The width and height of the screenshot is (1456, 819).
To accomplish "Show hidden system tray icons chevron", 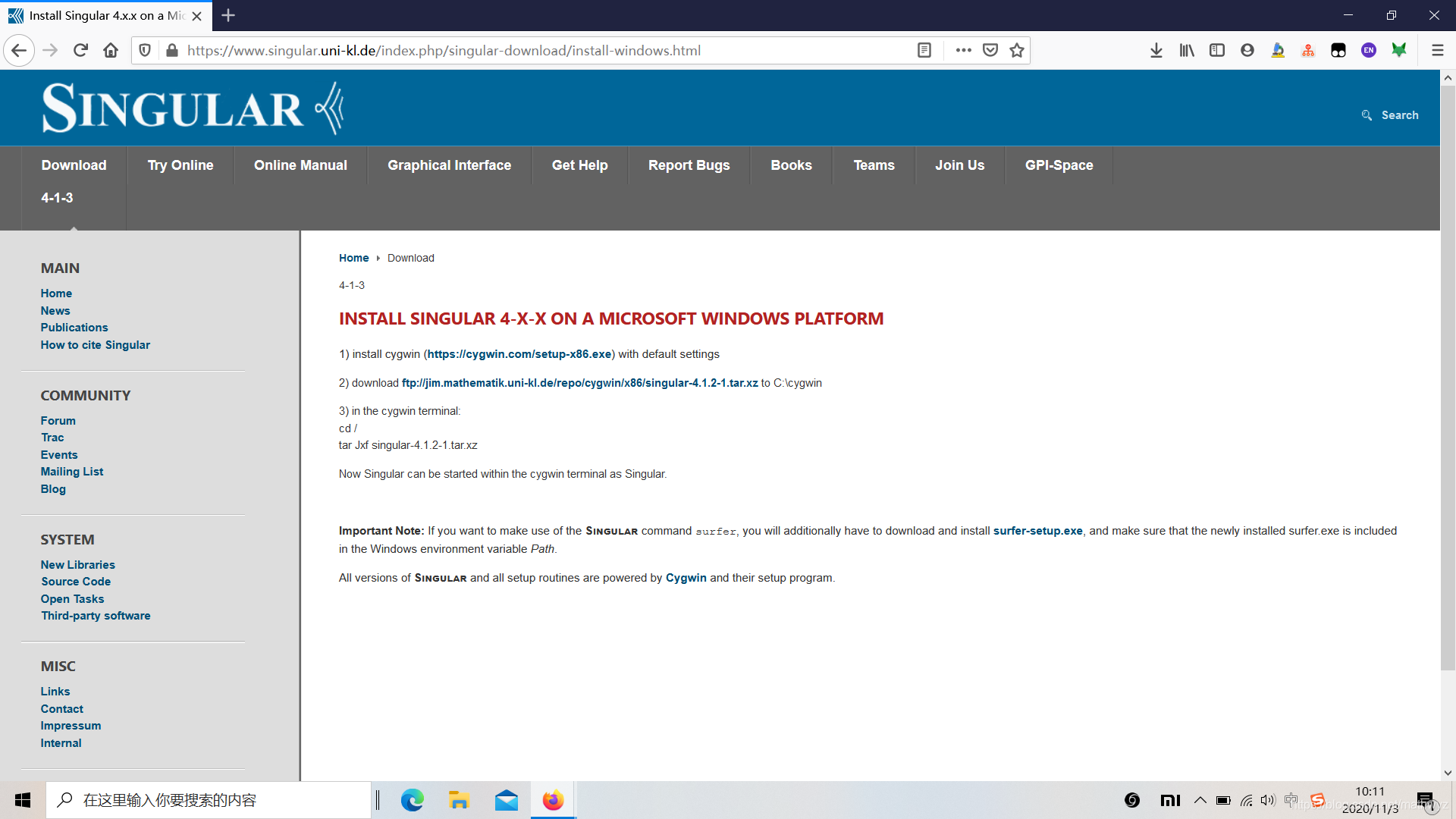I will (1200, 800).
